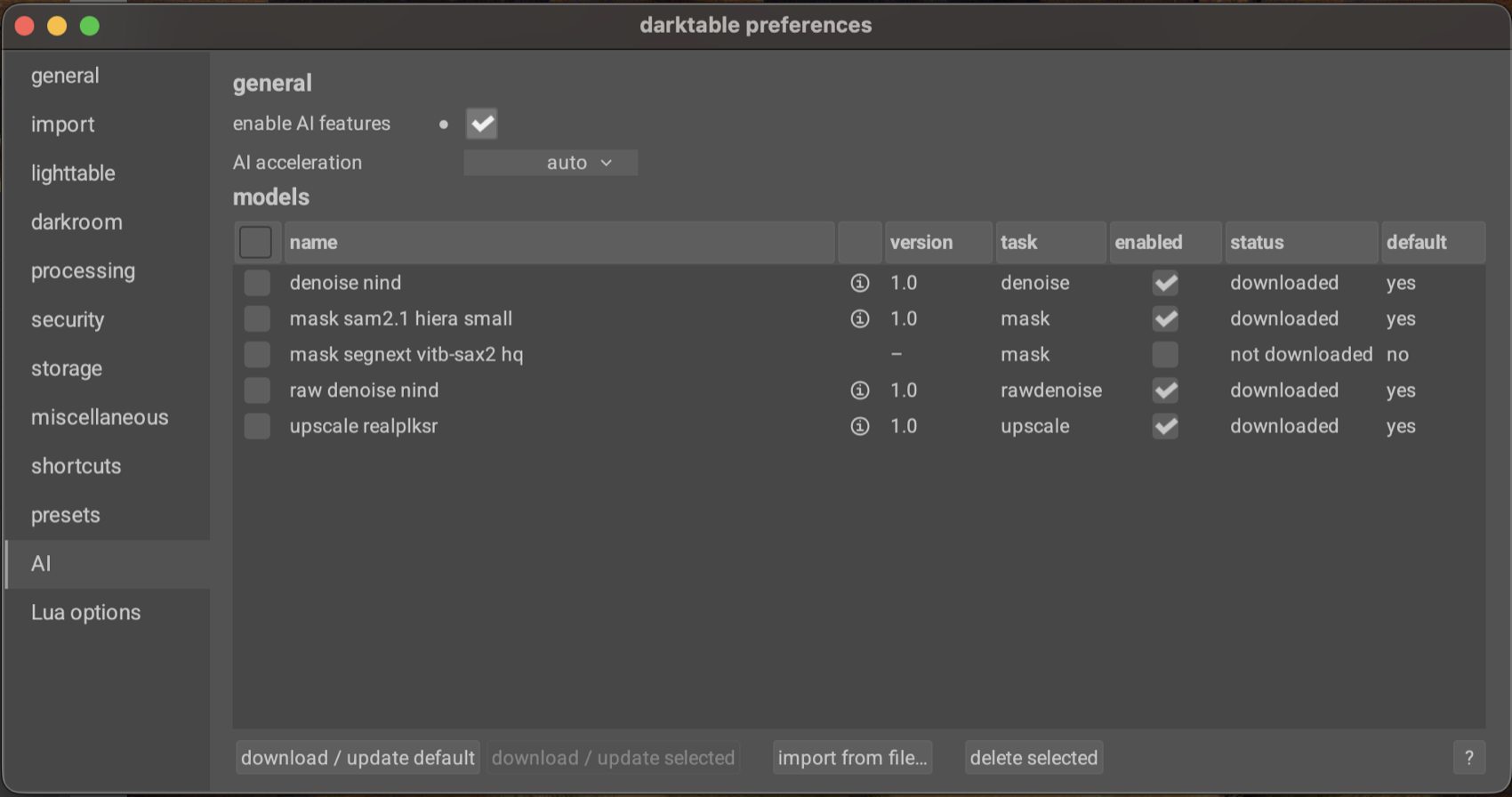Click the 'no' default cell
The width and height of the screenshot is (1512, 797).
tap(1397, 354)
